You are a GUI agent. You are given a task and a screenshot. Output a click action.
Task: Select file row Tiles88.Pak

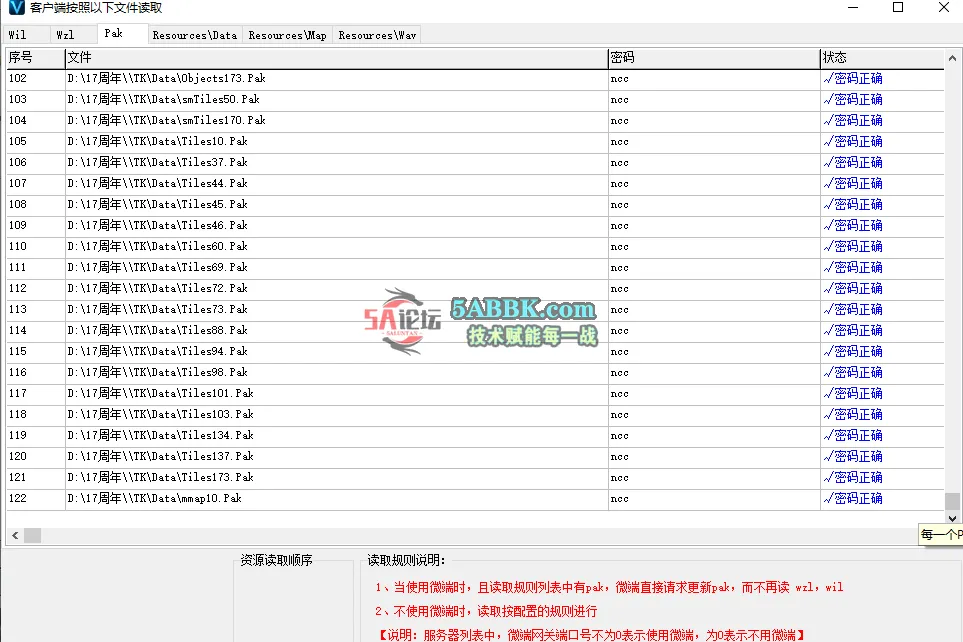click(475, 331)
